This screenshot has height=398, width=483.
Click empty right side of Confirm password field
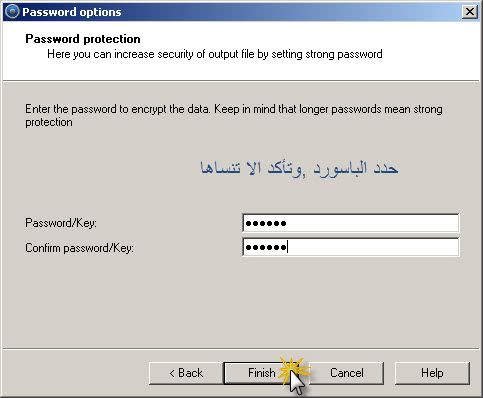373,247
